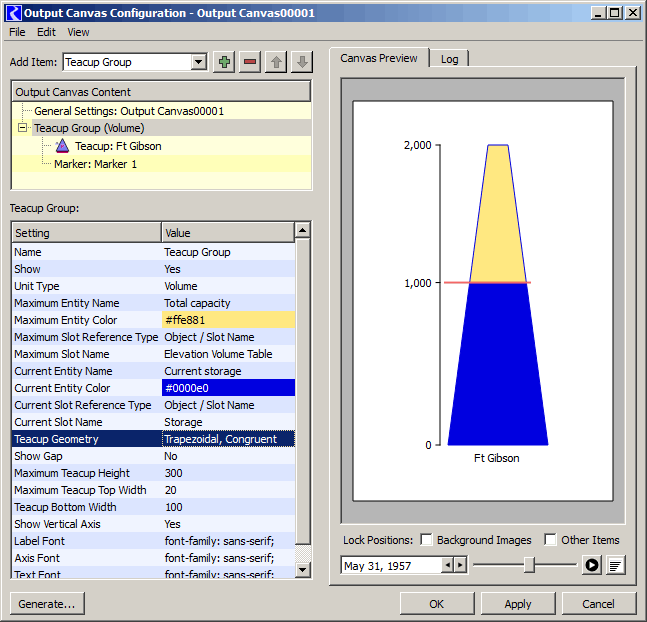Enable Lock Positions Other Items checkbox
Viewport: 647px width, 622px height.
click(x=550, y=539)
